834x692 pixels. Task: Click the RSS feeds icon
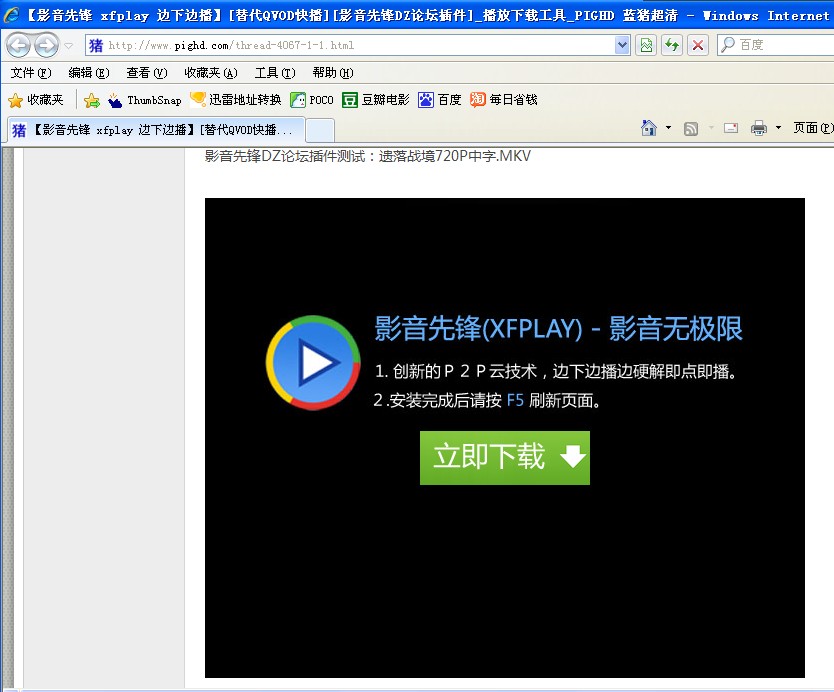tap(691, 128)
